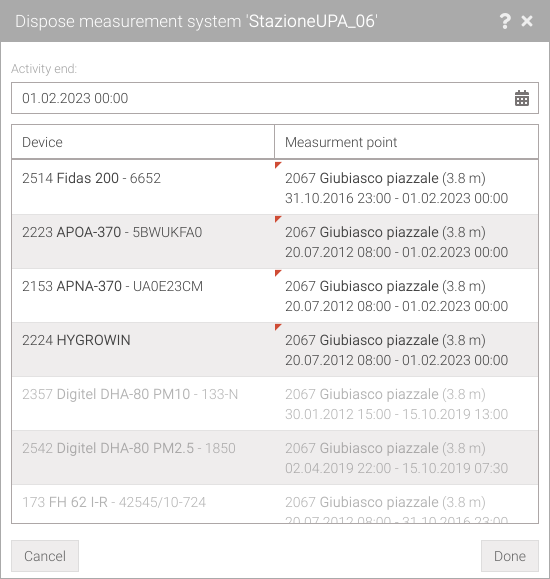The image size is (550, 579).
Task: Click red marker on APOA-370 row
Action: tap(278, 219)
